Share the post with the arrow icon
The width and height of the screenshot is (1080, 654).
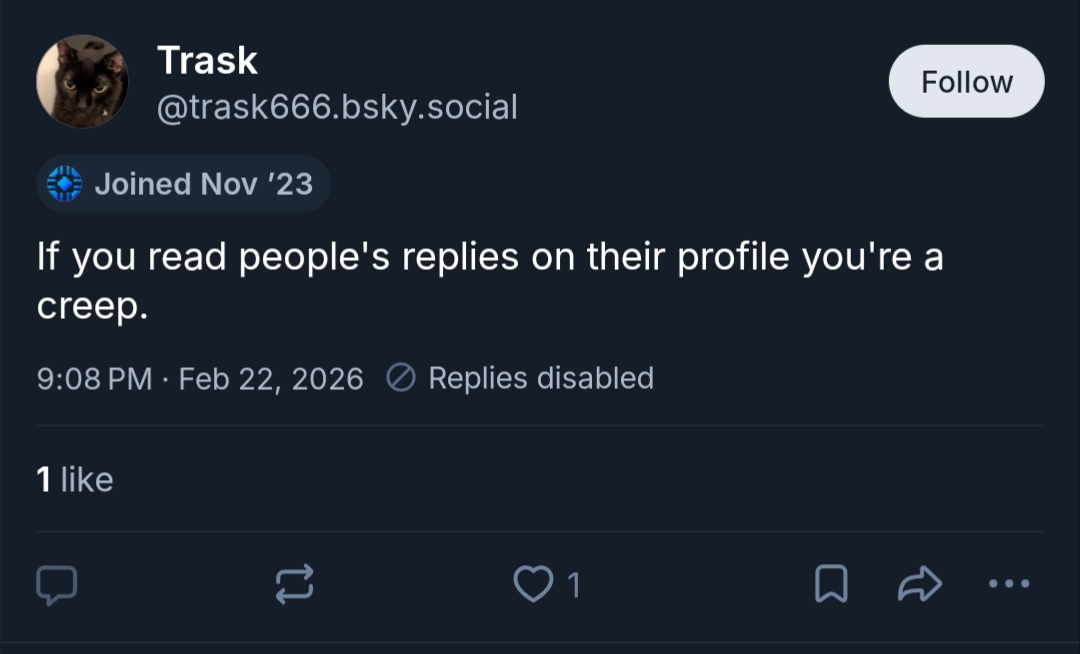point(921,585)
